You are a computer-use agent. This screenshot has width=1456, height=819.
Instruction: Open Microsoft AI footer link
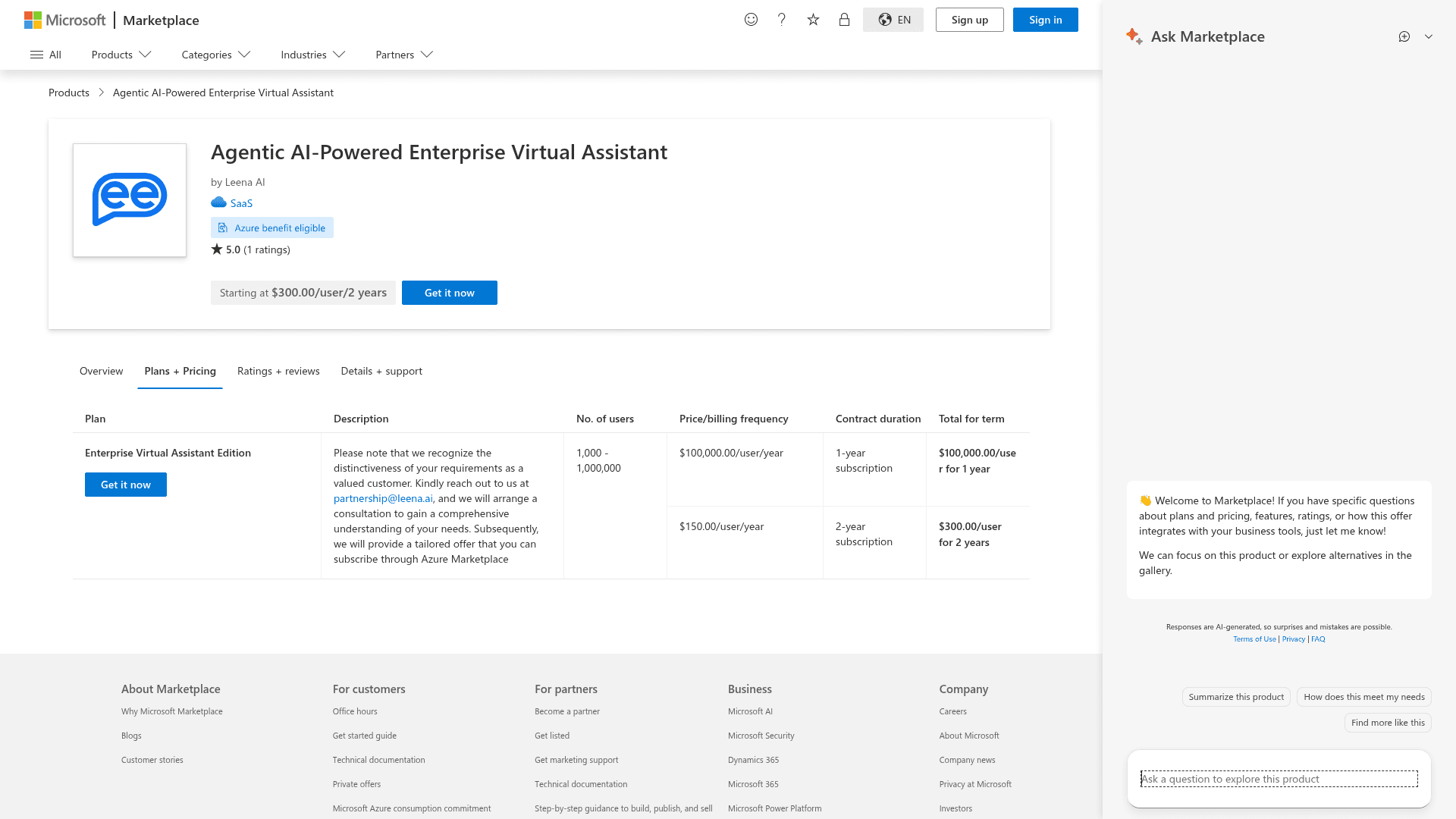coord(750,711)
